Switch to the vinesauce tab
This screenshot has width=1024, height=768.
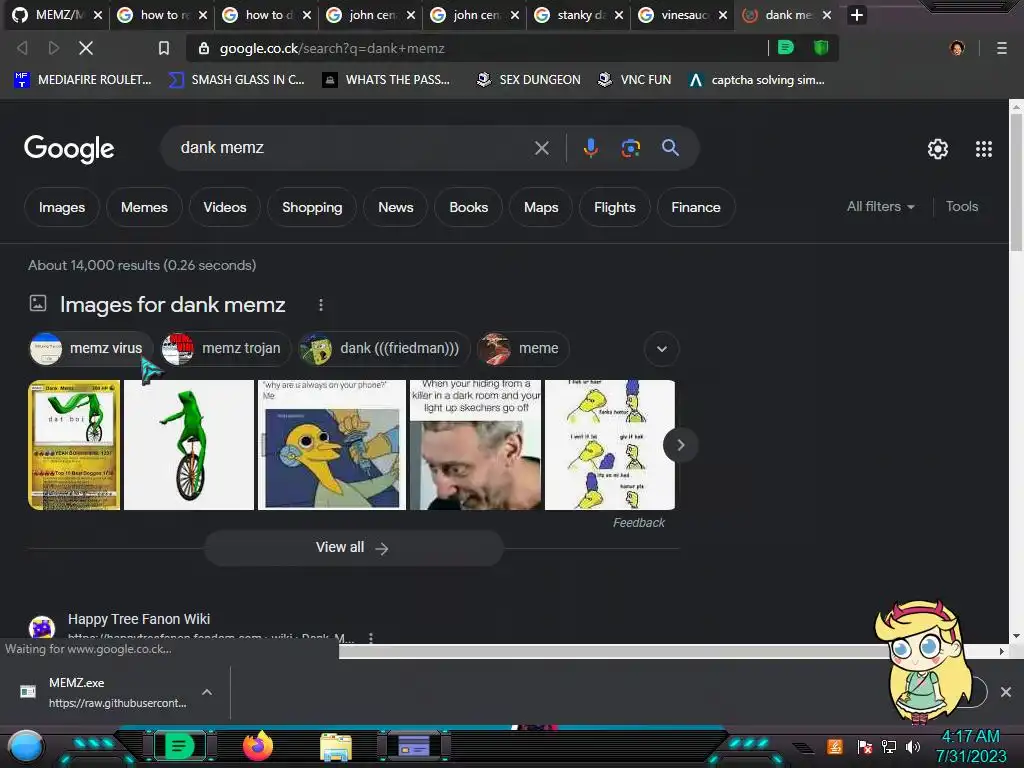(682, 15)
